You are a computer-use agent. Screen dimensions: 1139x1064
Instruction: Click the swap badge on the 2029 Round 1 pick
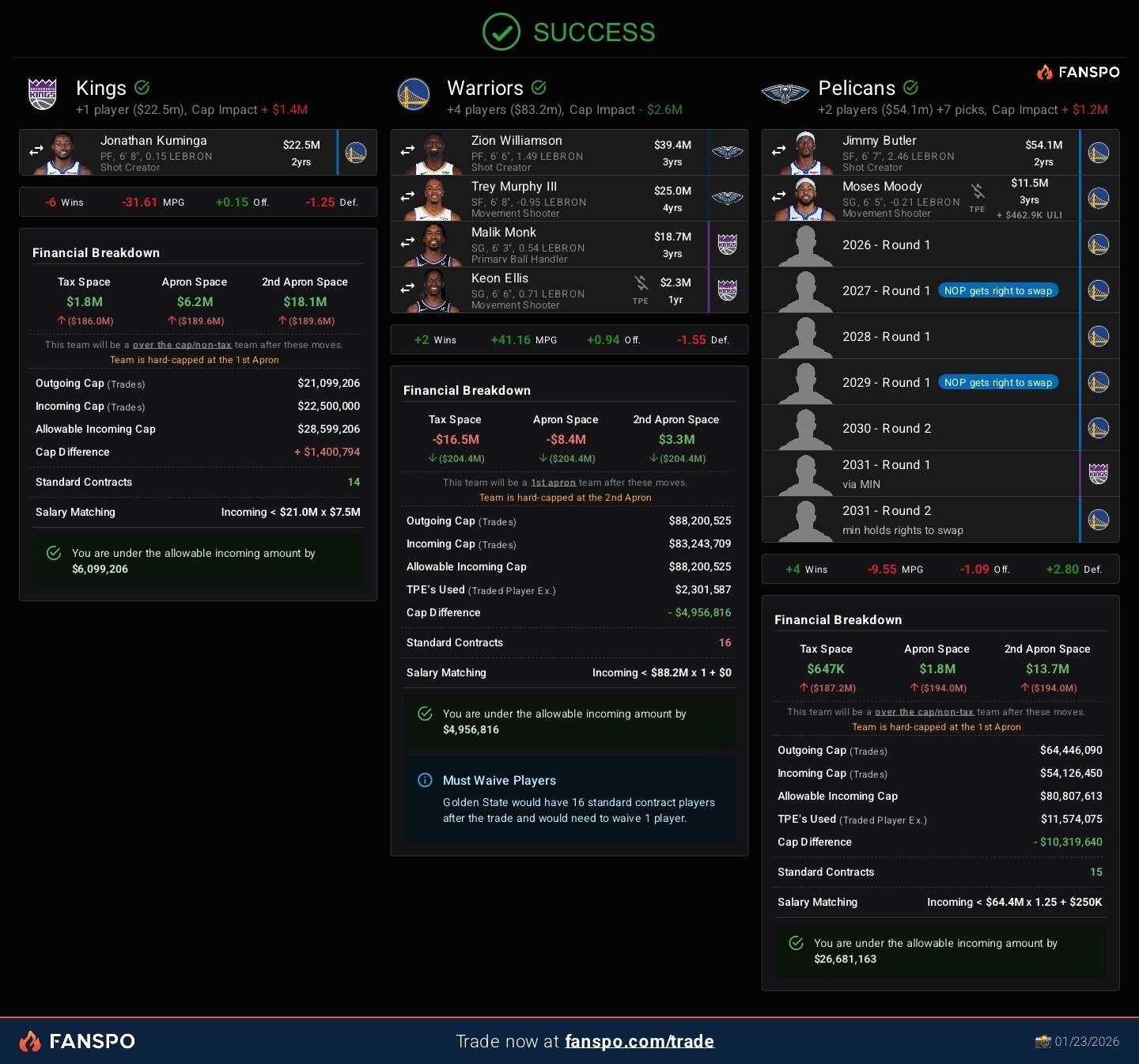[998, 382]
